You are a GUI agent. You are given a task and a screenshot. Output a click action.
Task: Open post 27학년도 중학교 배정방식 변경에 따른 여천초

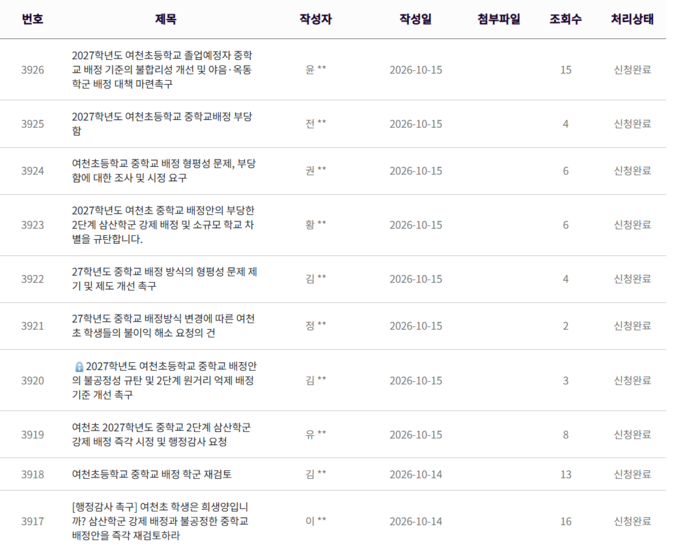(x=163, y=326)
